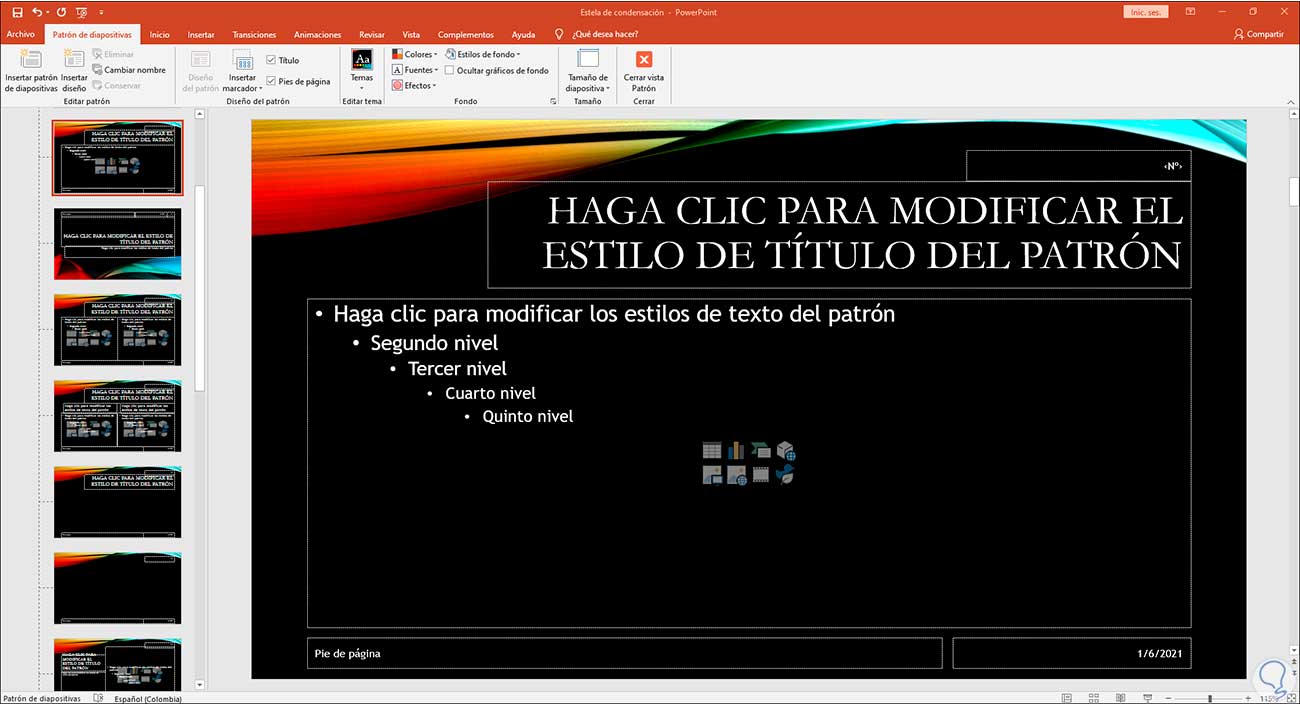Screen dimensions: 1300x705
Task: Click the Pie de página footer placeholder
Action: pyautogui.click(x=625, y=653)
